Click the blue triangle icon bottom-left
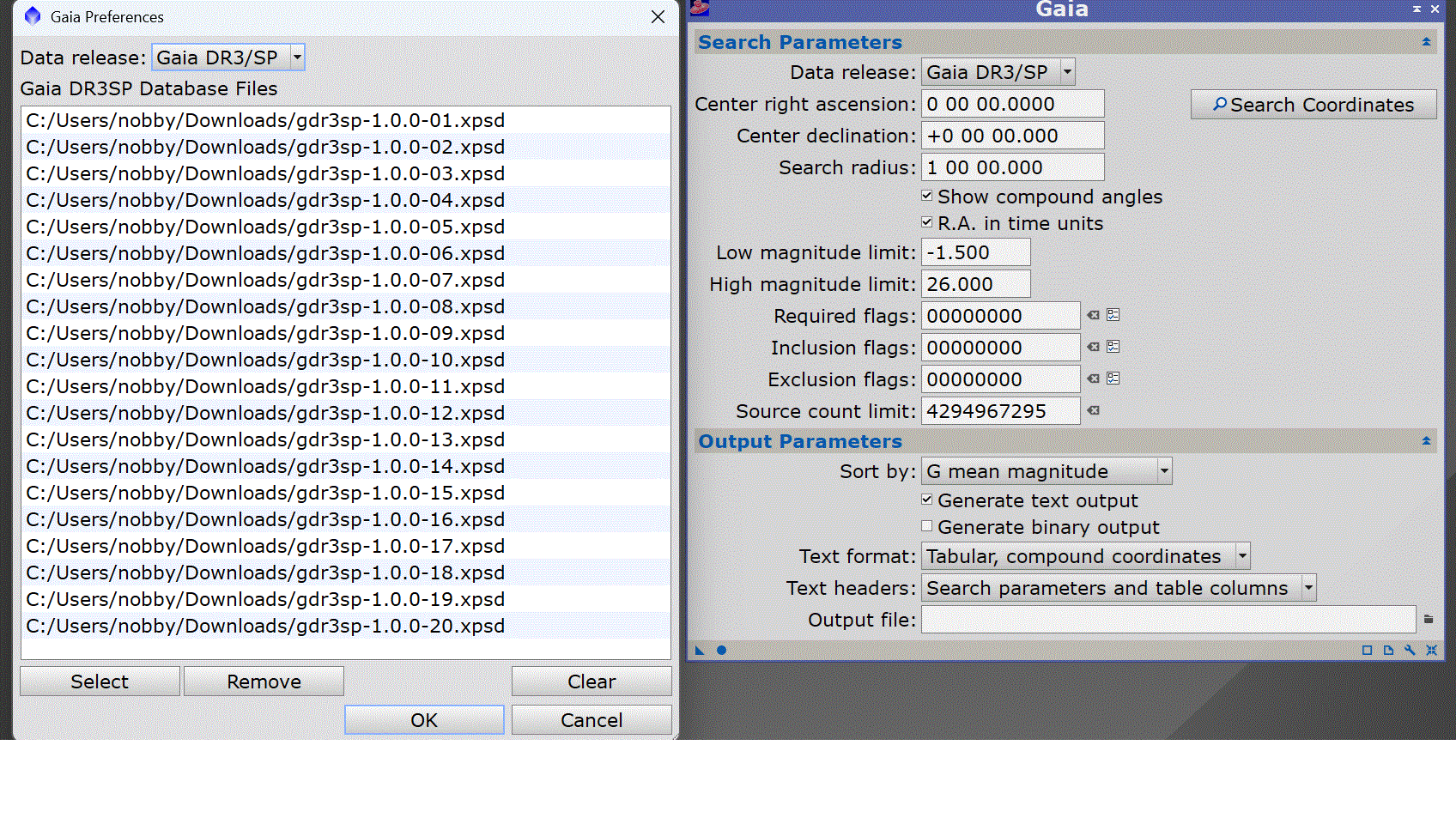The image size is (1456, 824). coord(700,651)
